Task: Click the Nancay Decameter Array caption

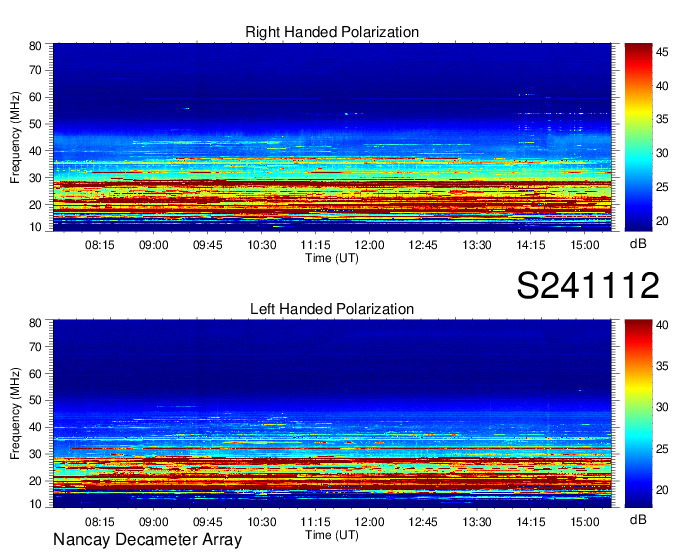Action: pos(147,539)
